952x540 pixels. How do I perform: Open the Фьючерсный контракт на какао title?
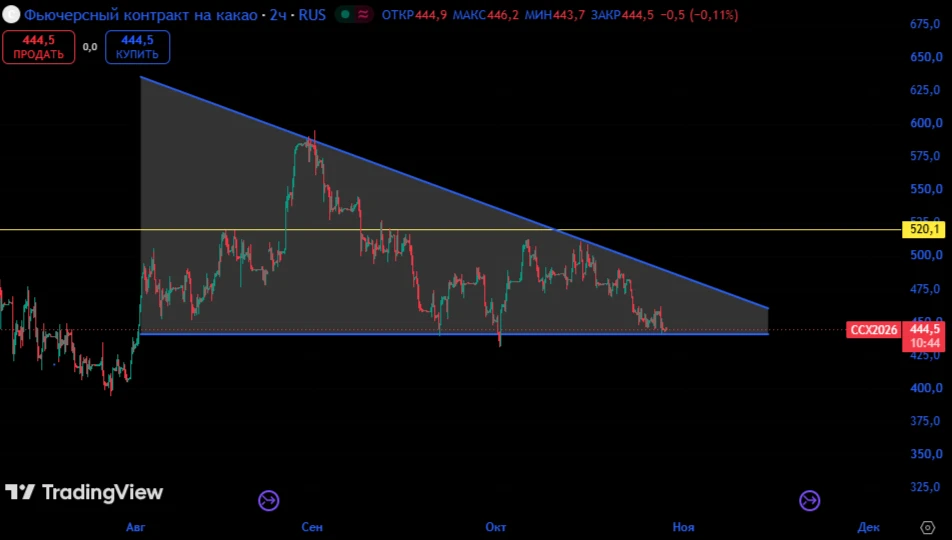point(141,15)
